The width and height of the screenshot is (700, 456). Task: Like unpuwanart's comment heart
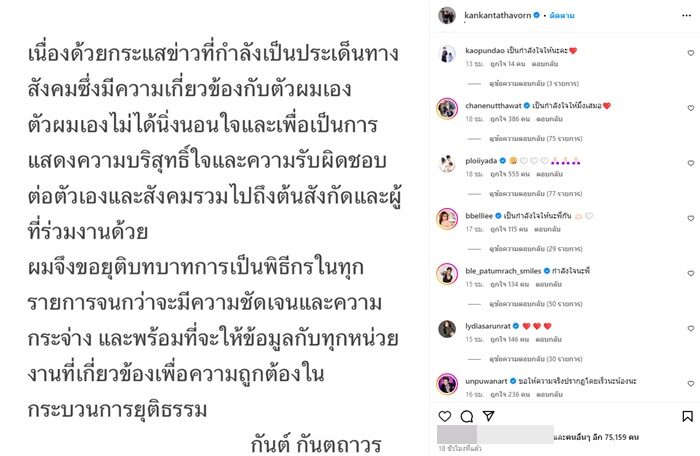(691, 384)
